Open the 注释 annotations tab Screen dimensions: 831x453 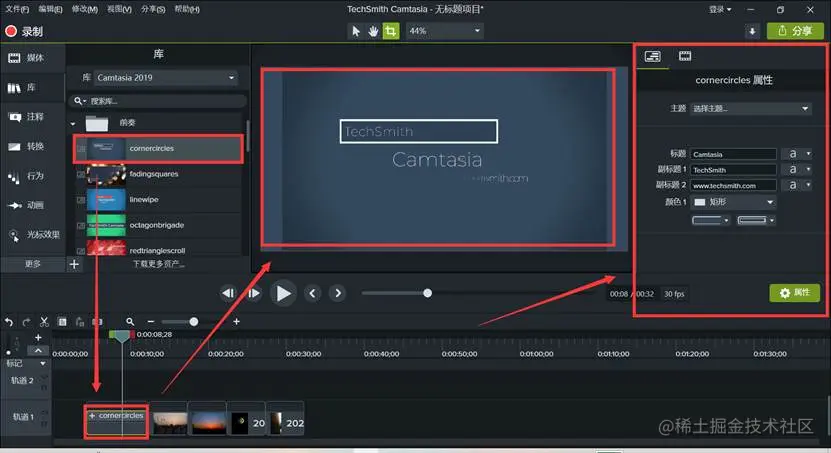33,117
